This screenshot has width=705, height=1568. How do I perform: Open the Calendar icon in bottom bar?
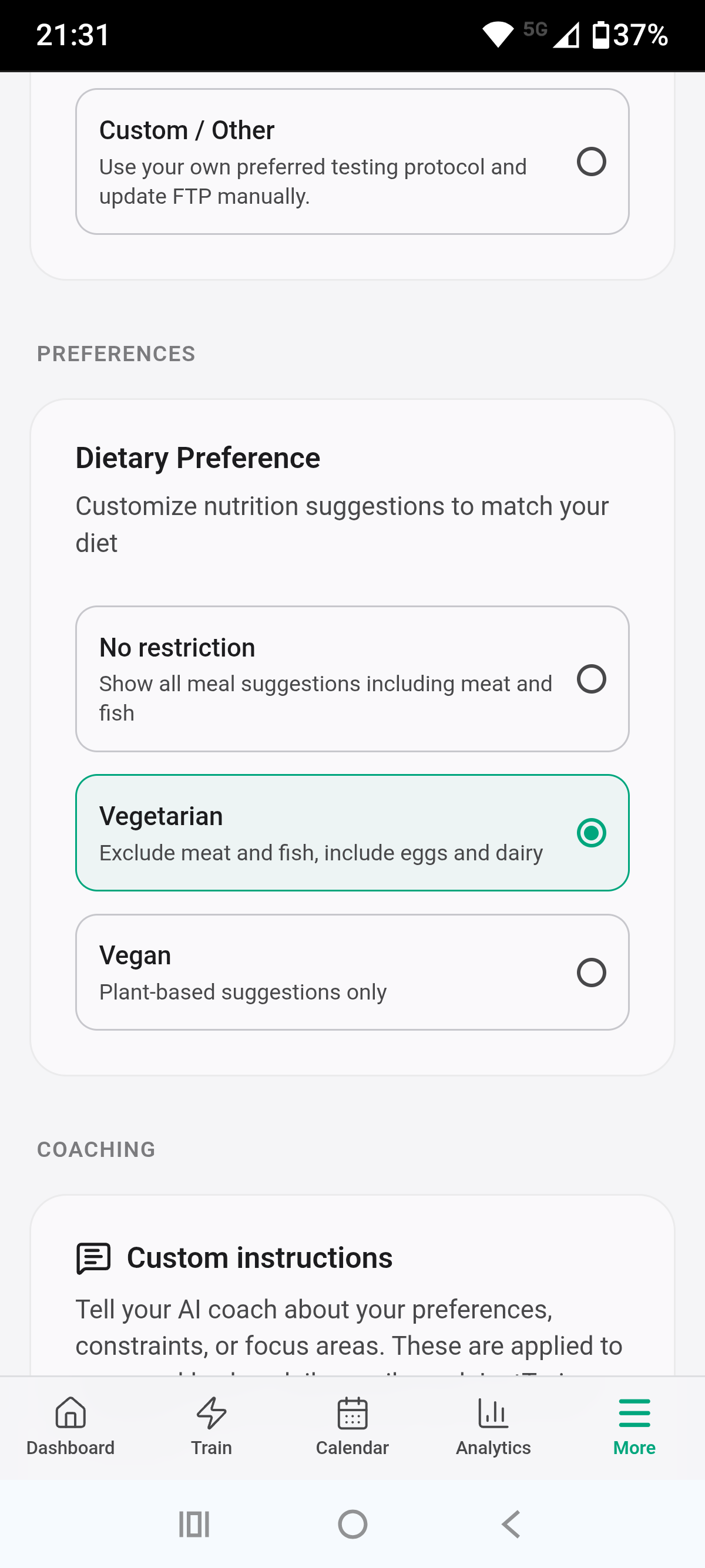coord(352,1413)
